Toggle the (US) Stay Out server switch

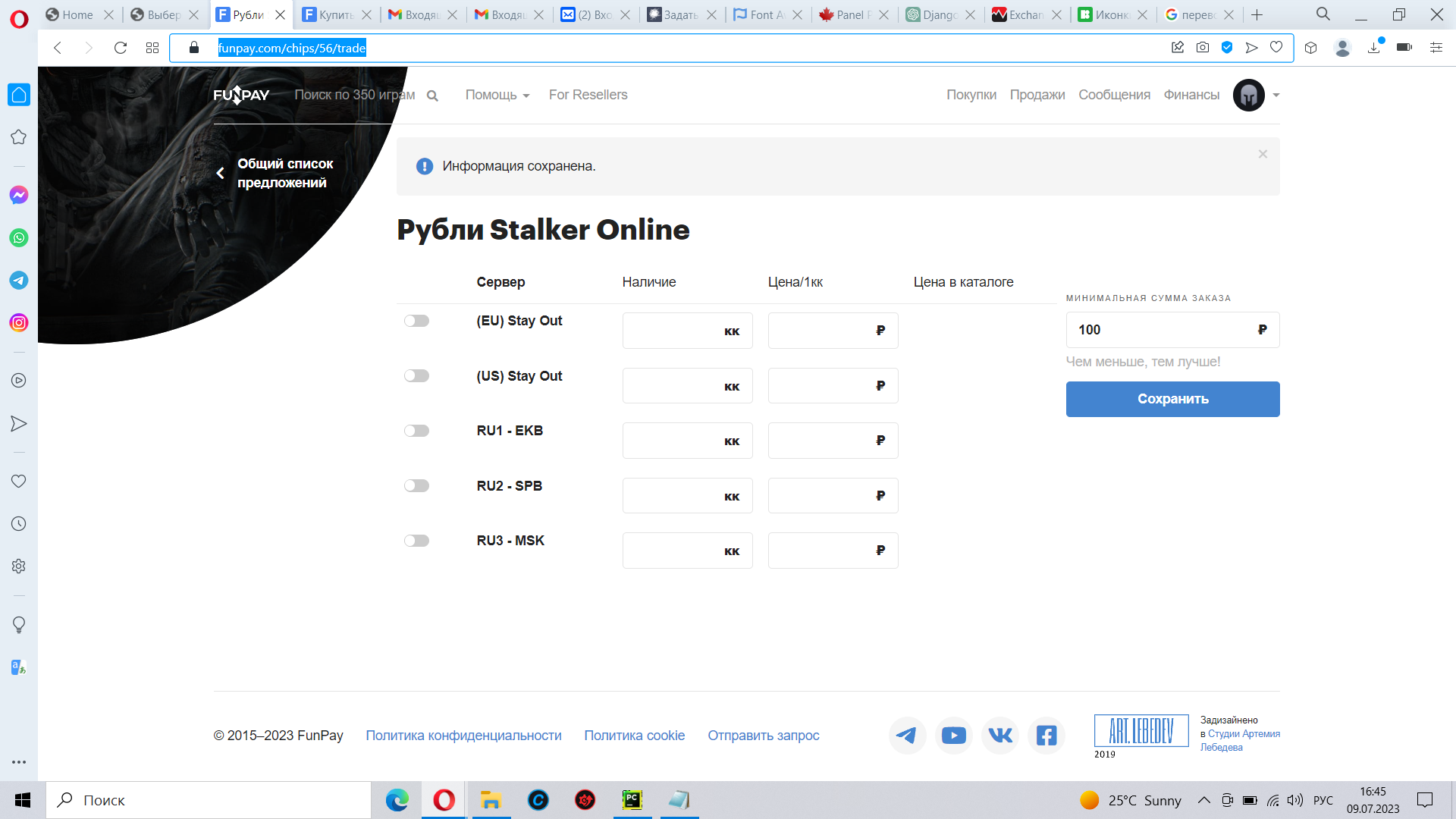[416, 376]
